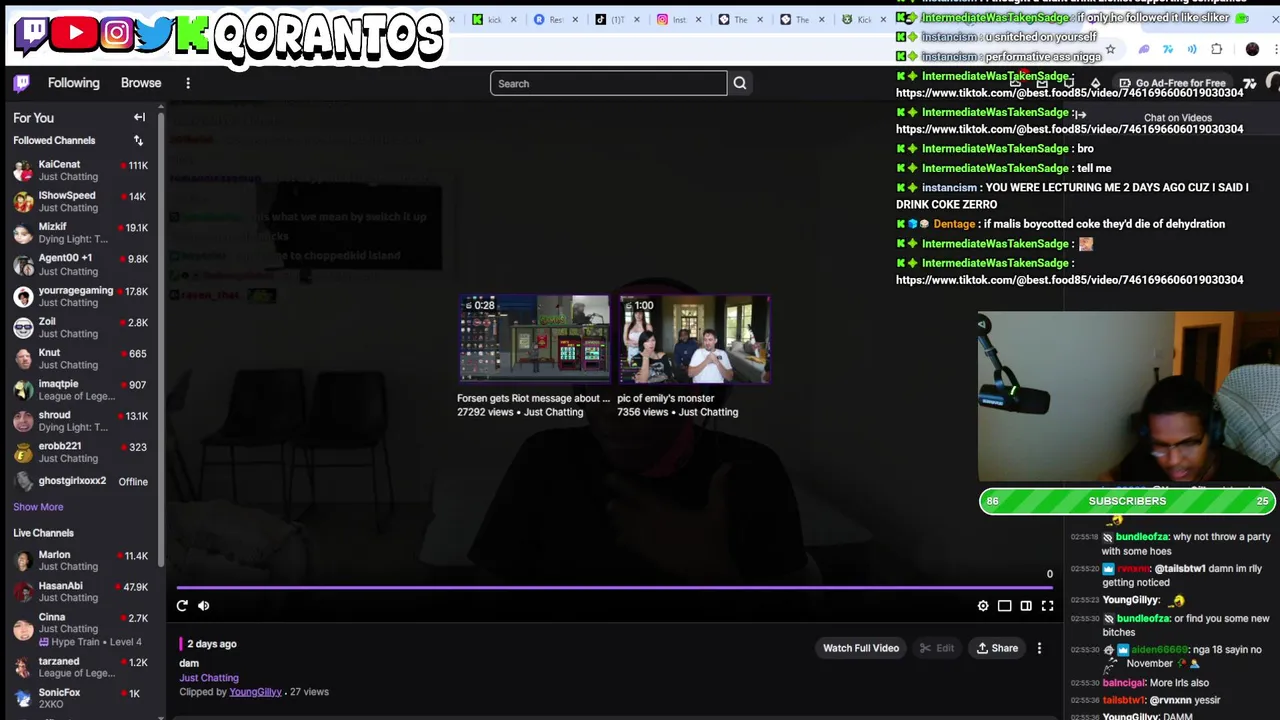Open IShowSpeed in followed channels
This screenshot has width=1280, height=720.
(81, 202)
